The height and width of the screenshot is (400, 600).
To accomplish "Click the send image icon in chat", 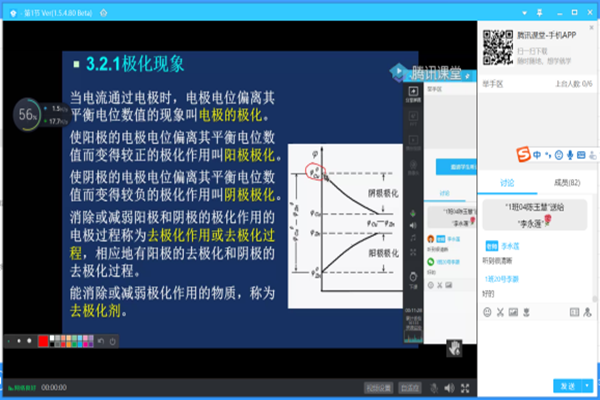I will [x=513, y=312].
